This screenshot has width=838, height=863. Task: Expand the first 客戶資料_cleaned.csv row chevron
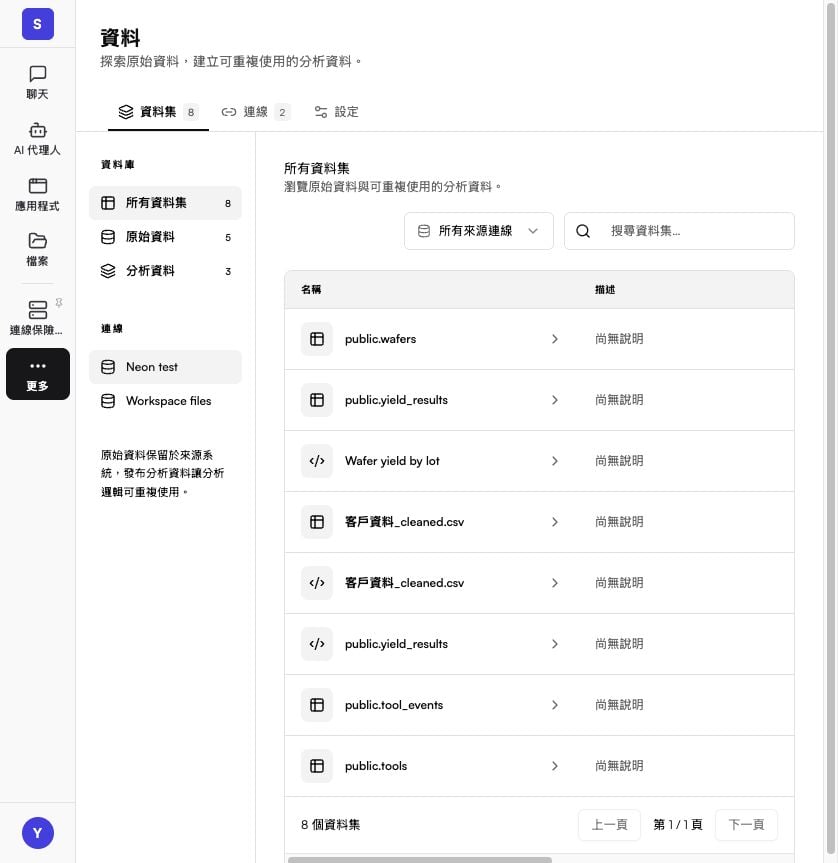[x=555, y=522]
